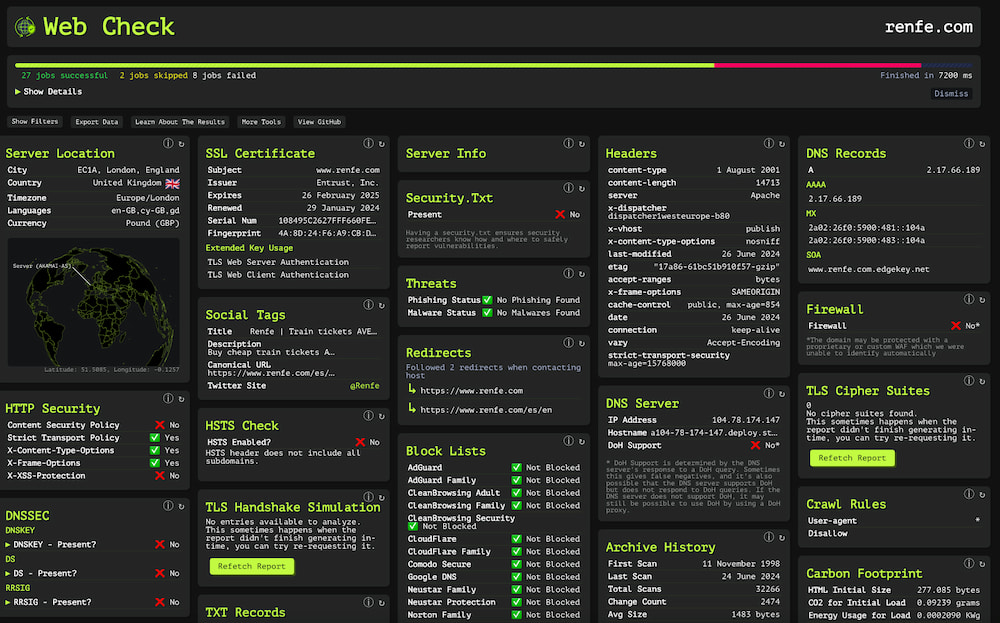Refresh the DNS Records card

click(983, 144)
